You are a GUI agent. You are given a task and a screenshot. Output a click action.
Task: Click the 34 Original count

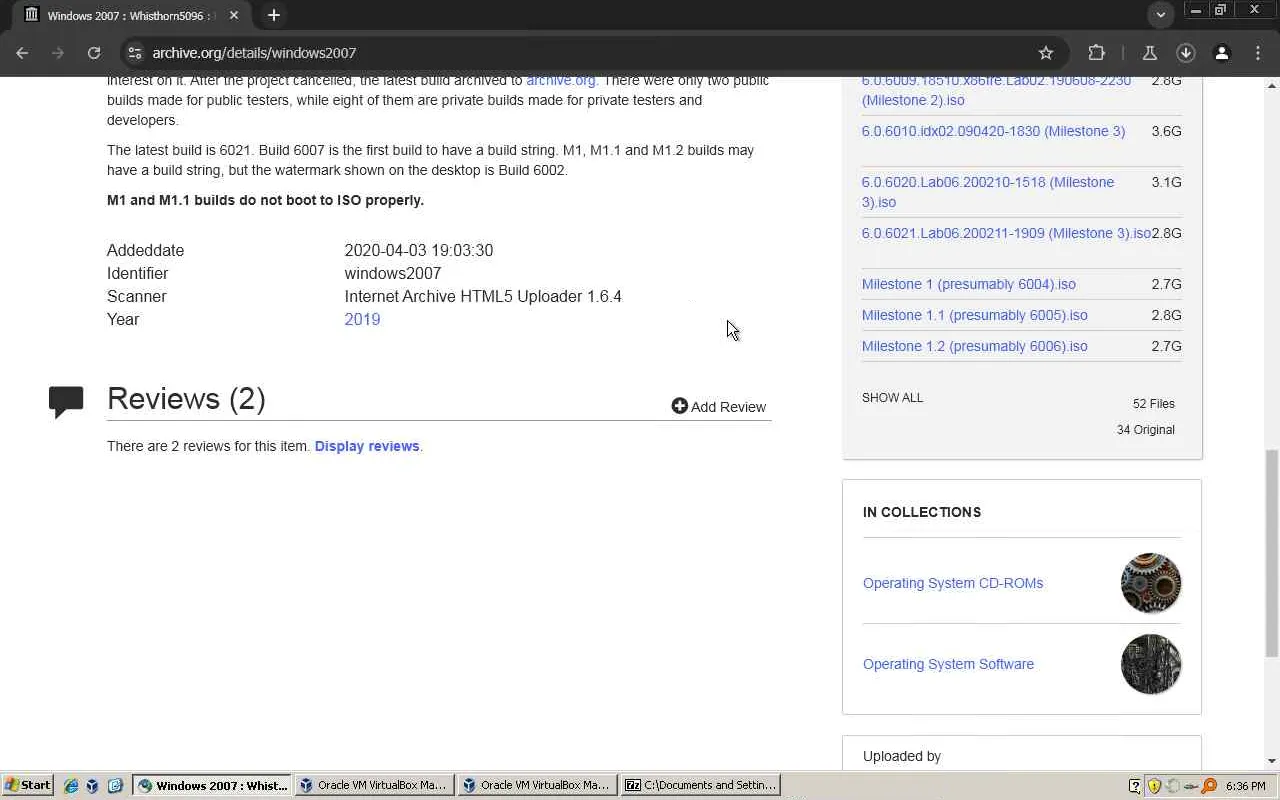pyautogui.click(x=1146, y=430)
